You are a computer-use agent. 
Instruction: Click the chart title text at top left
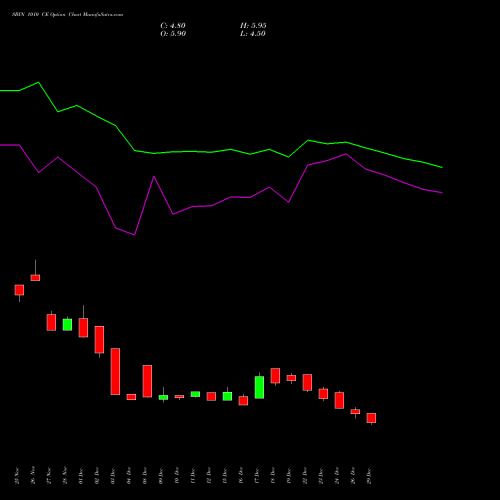(68, 15)
